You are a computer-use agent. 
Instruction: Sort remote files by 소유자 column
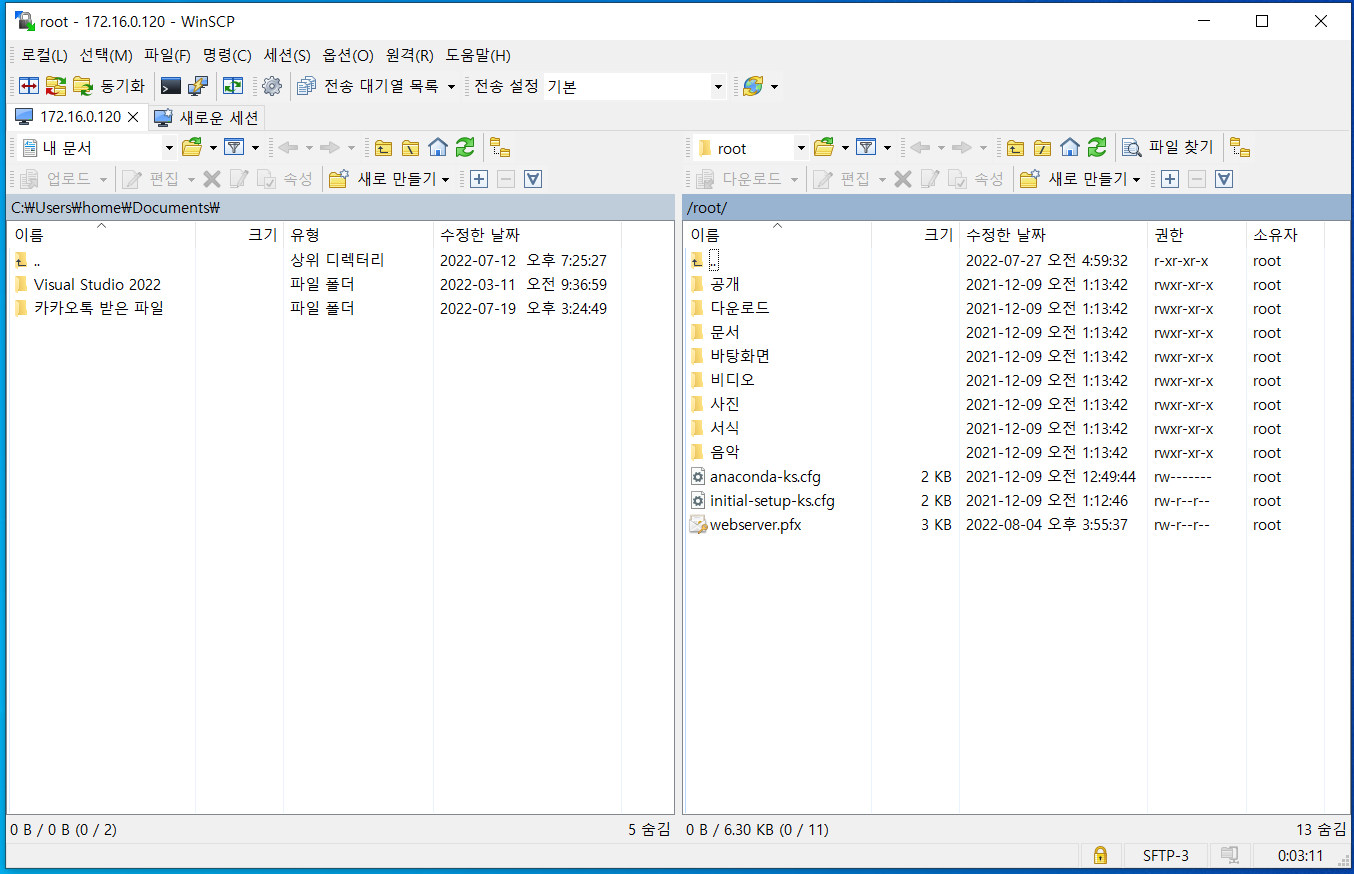1285,235
